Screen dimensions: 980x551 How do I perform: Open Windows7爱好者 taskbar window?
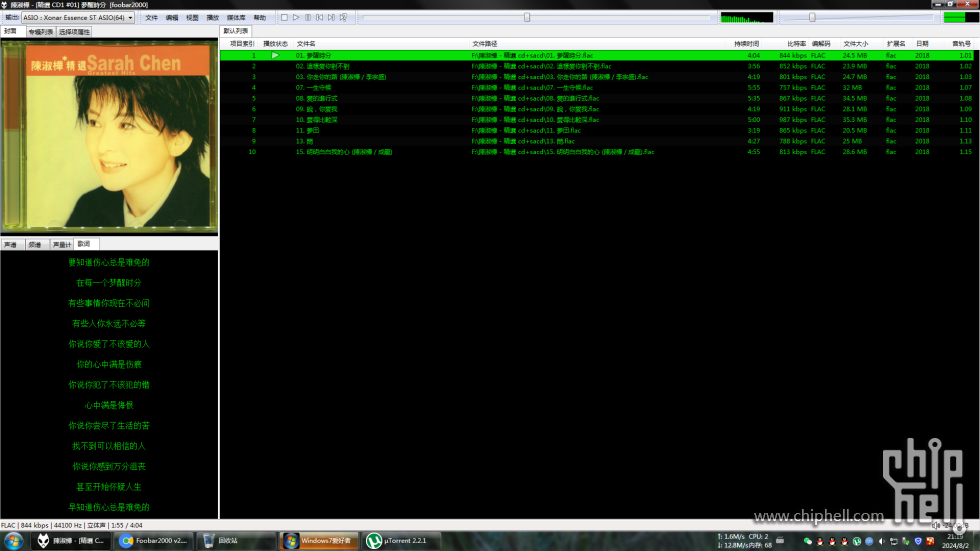(319, 541)
